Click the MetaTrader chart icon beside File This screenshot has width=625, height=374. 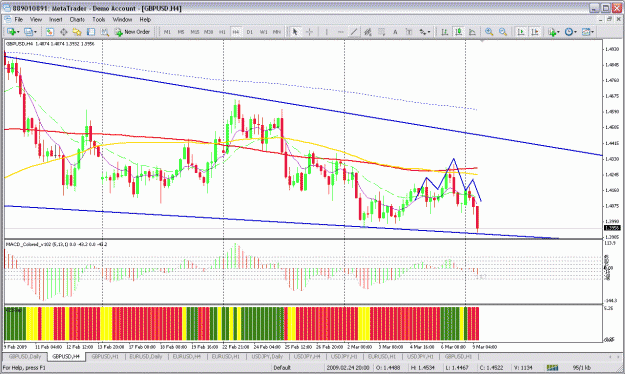8,19
